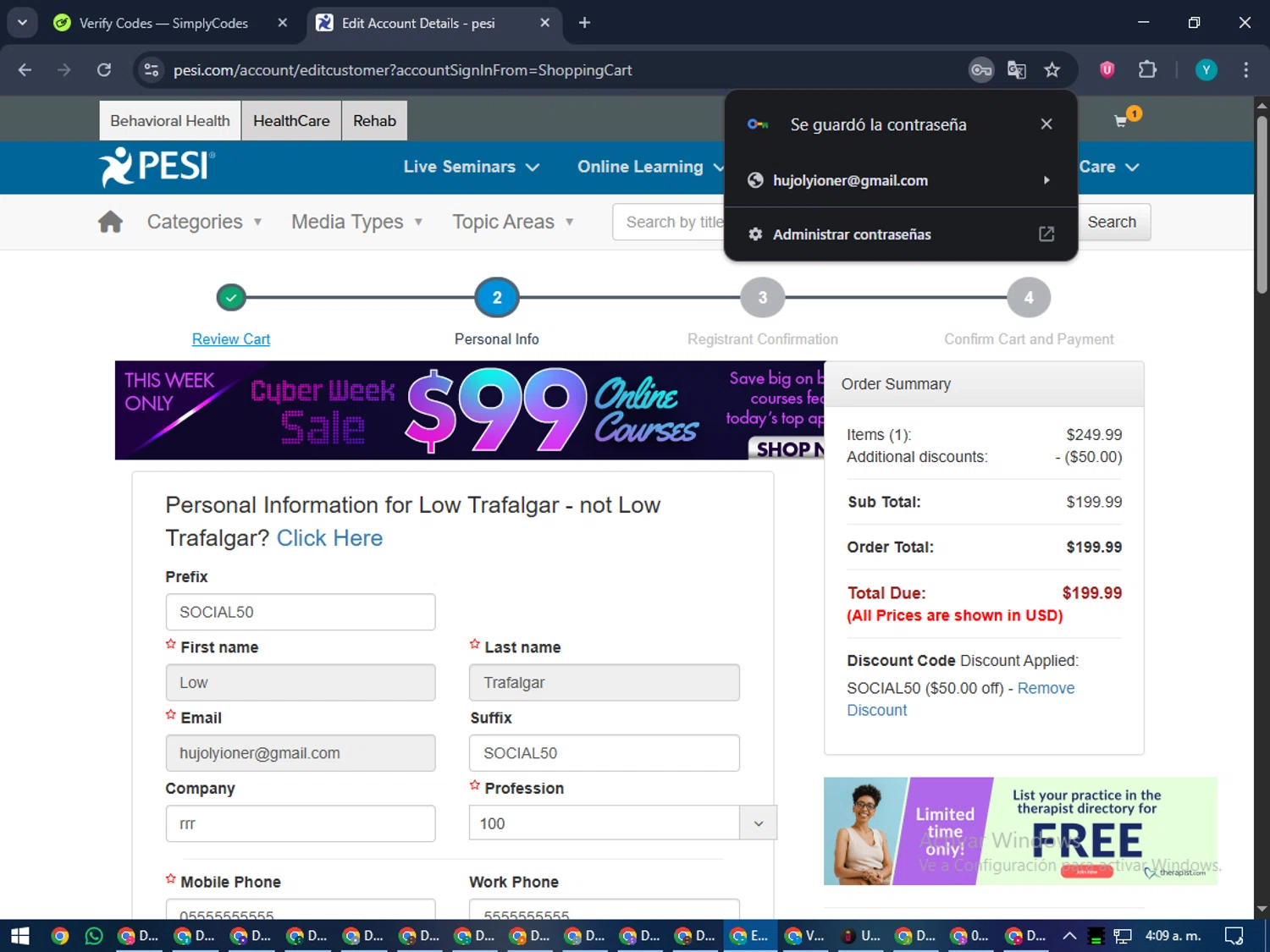Screen dimensions: 1270x952
Task: Switch to the Rehab tab
Action: [x=374, y=121]
